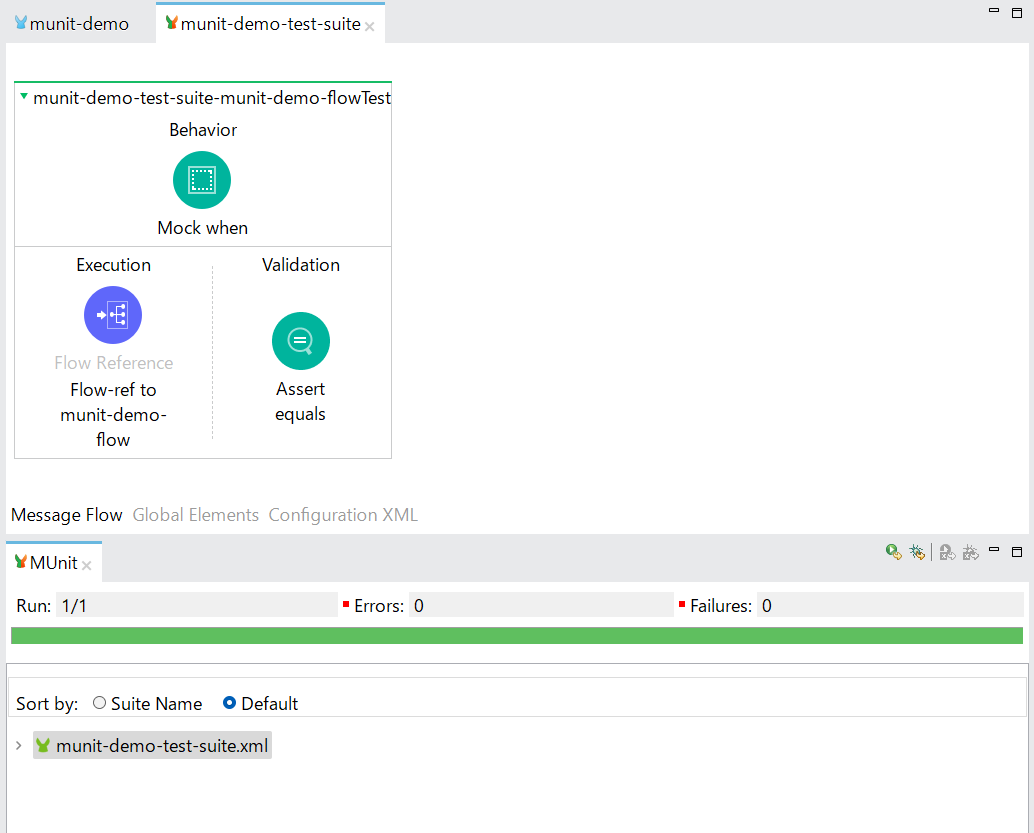Click the 'Mock when' label text
1034x833 pixels.
(x=202, y=228)
